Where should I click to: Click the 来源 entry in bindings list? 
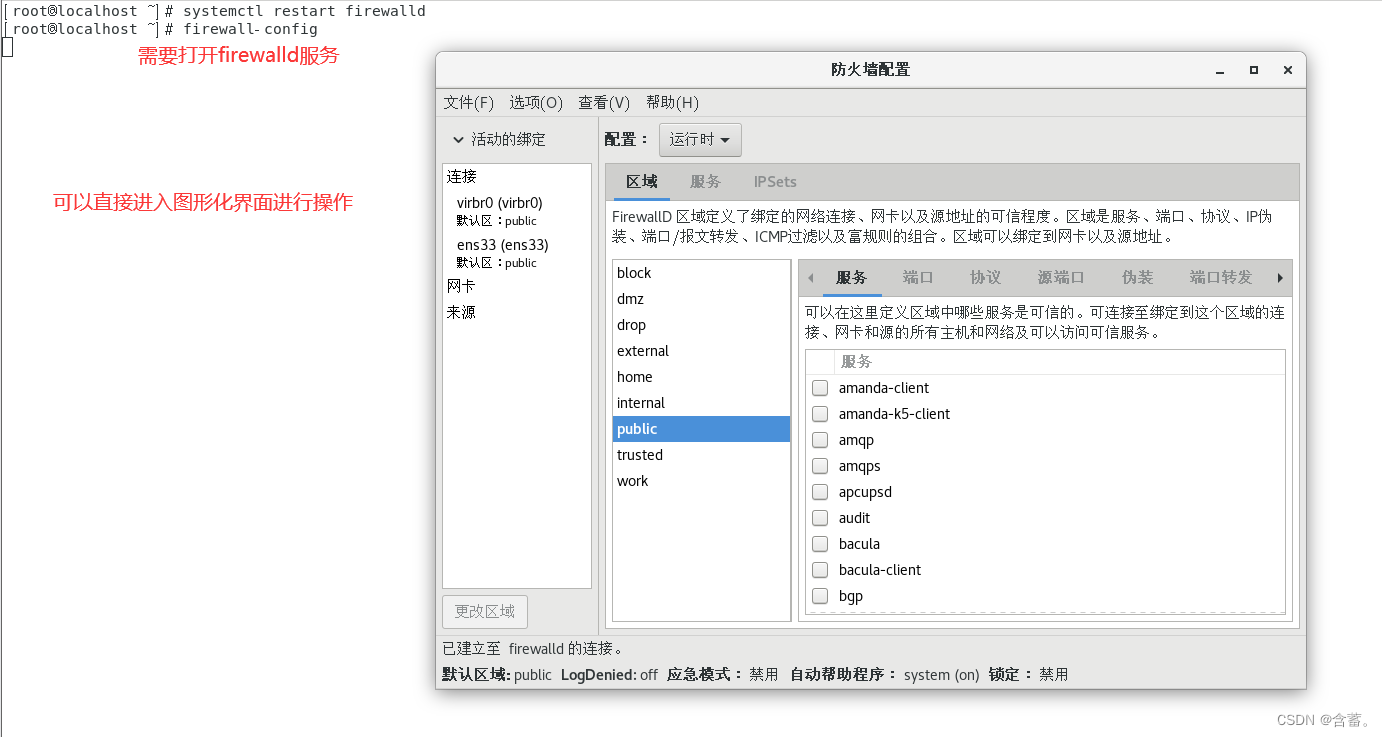pos(462,313)
